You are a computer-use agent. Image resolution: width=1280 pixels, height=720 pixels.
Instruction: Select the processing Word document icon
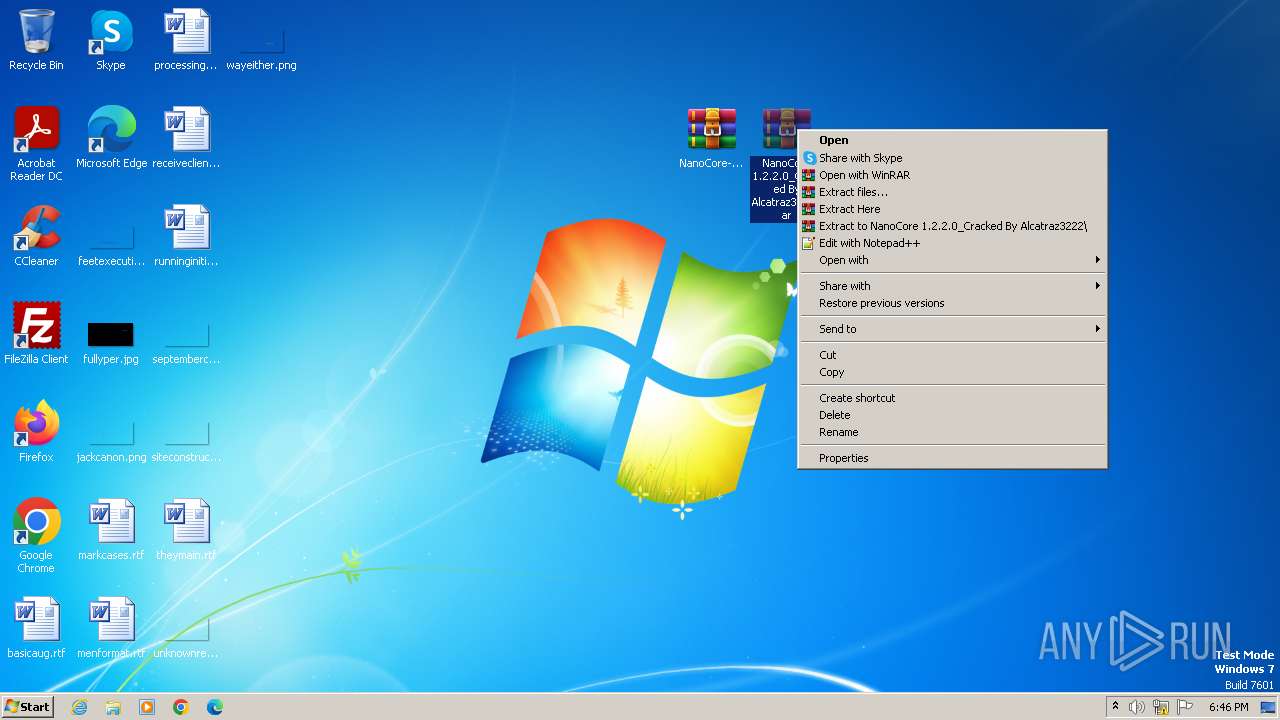point(186,40)
